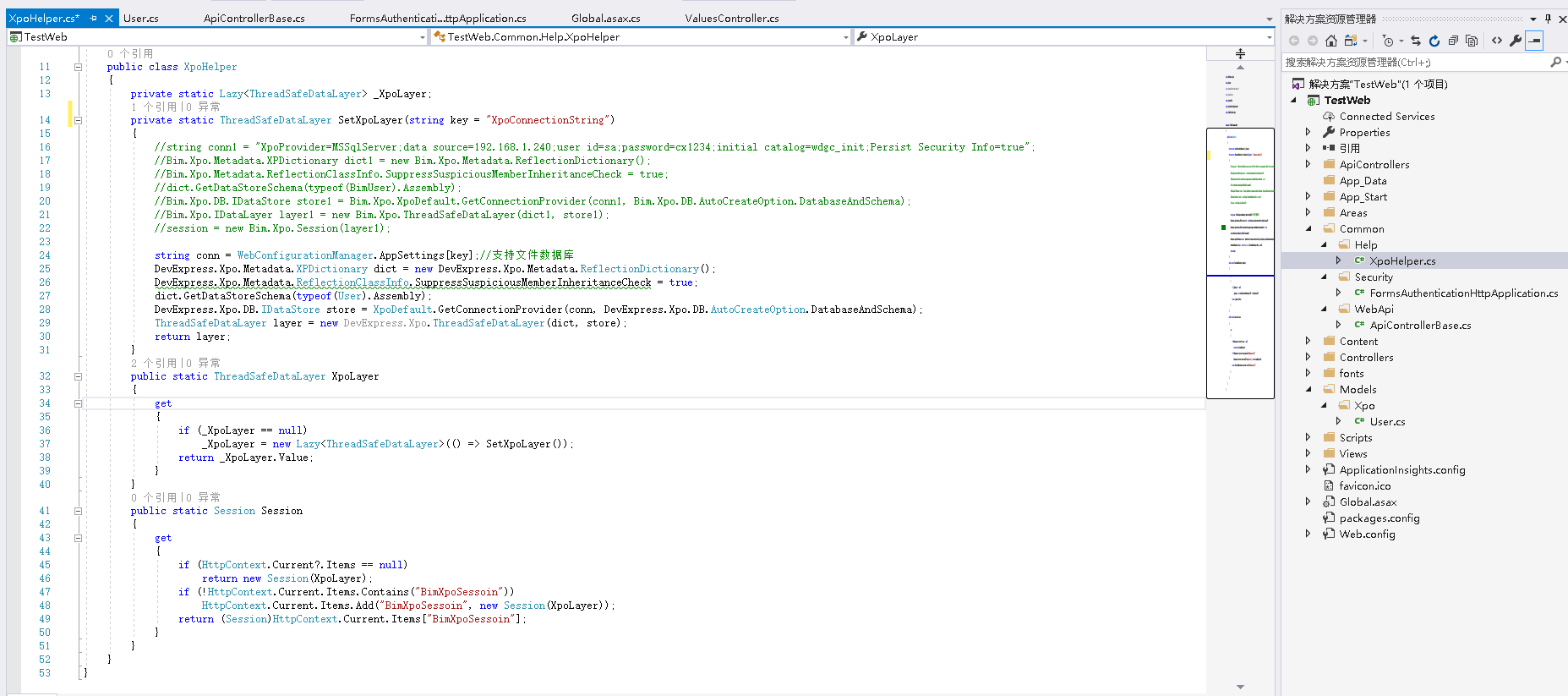The height and width of the screenshot is (696, 1568).
Task: Select FormsAuthenticationHttpApplication.cs in the tree
Action: pos(1463,293)
